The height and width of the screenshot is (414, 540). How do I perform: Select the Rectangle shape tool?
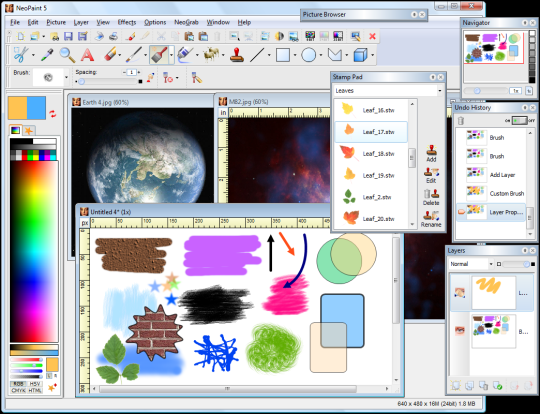click(283, 55)
